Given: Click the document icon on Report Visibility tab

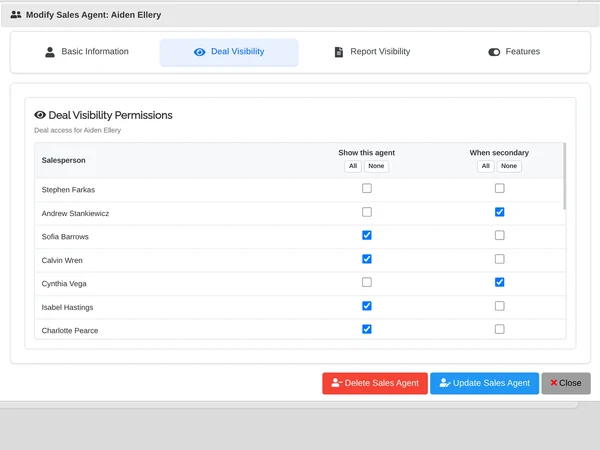Looking at the screenshot, I should pyautogui.click(x=339, y=52).
